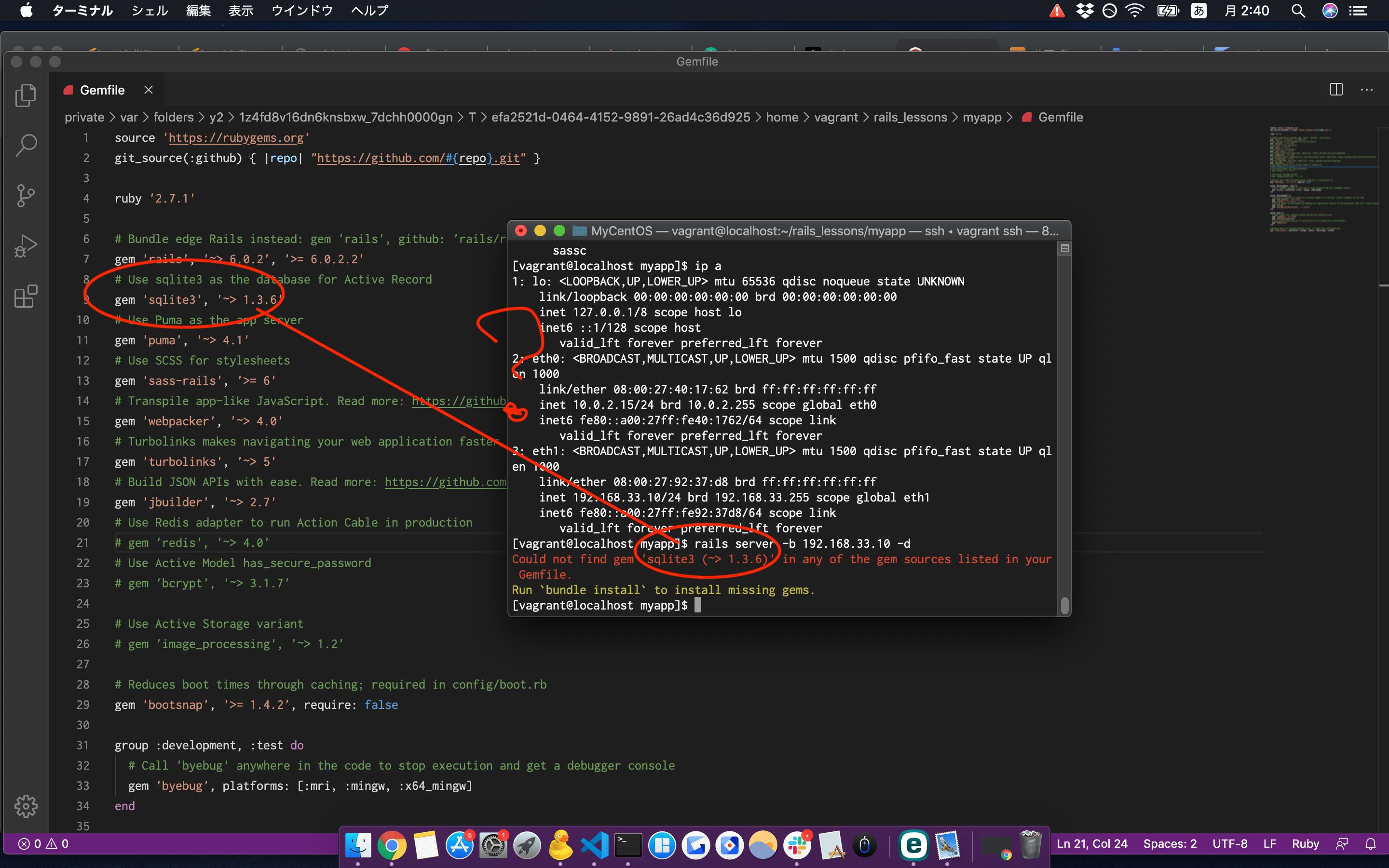1389x868 pixels.
Task: Click the Gemfile tab label
Action: coord(102,89)
